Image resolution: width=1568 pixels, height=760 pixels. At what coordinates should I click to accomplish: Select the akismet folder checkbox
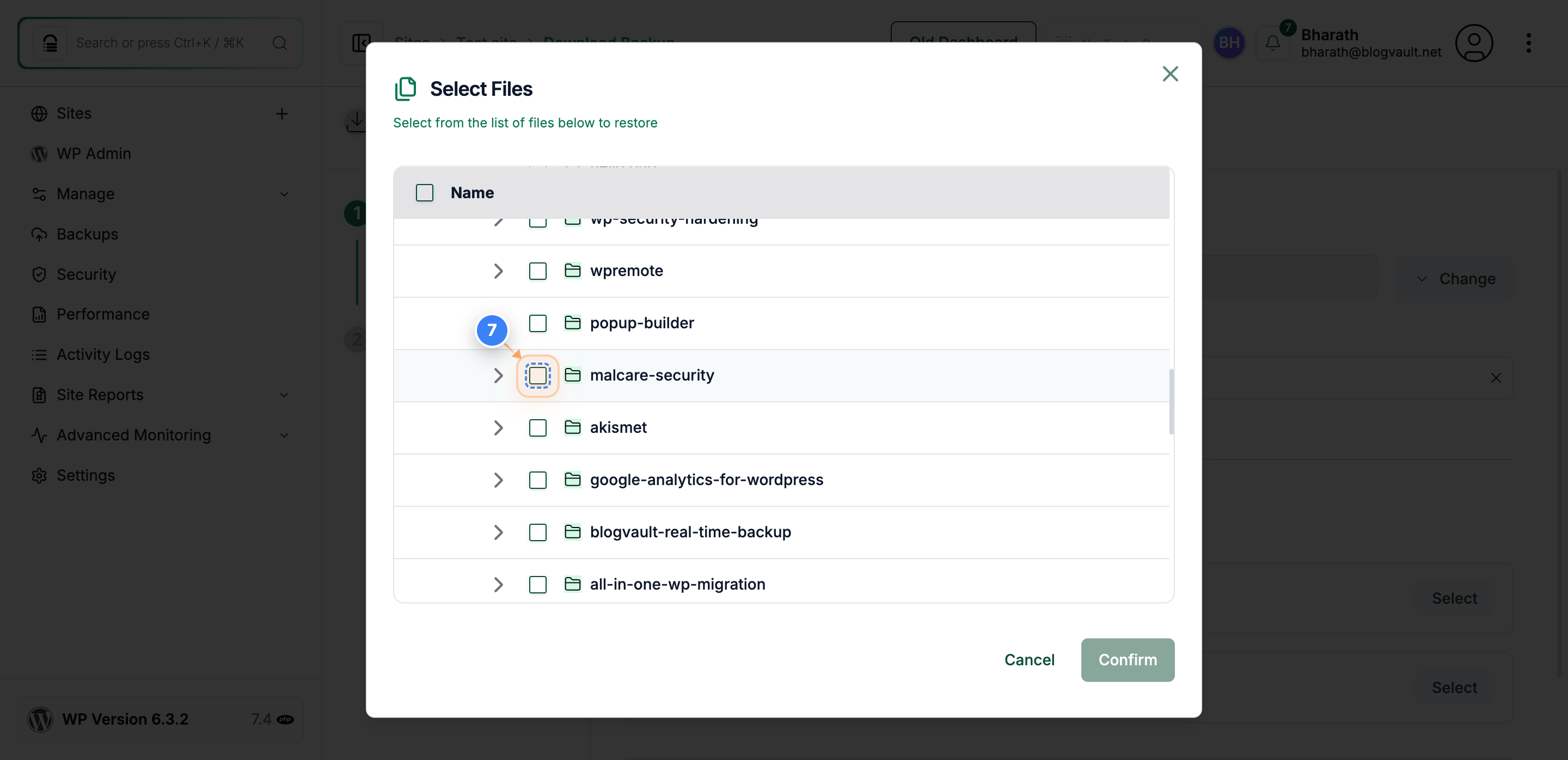pos(537,428)
